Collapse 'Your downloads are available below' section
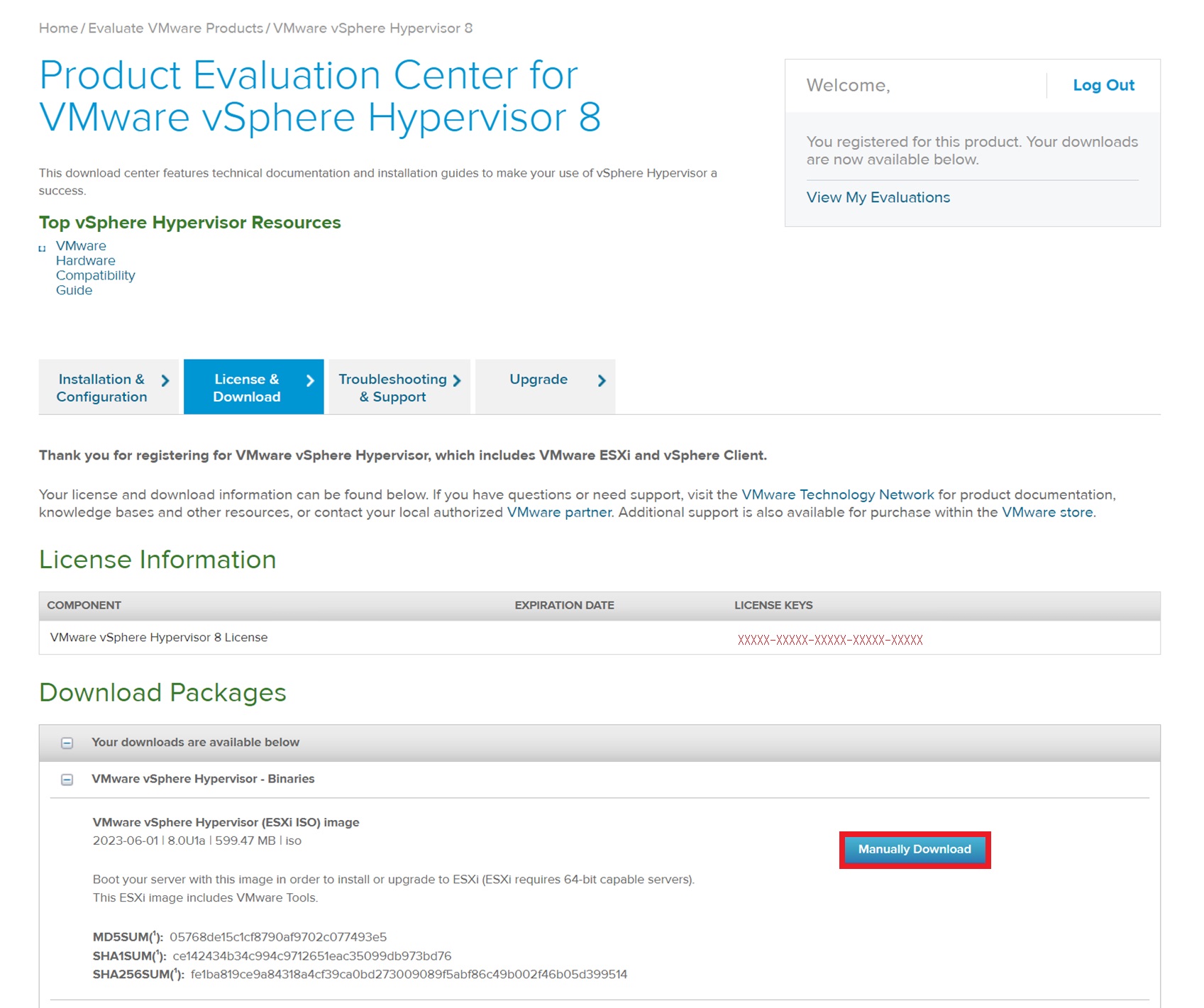The image size is (1204, 1008). 67,743
